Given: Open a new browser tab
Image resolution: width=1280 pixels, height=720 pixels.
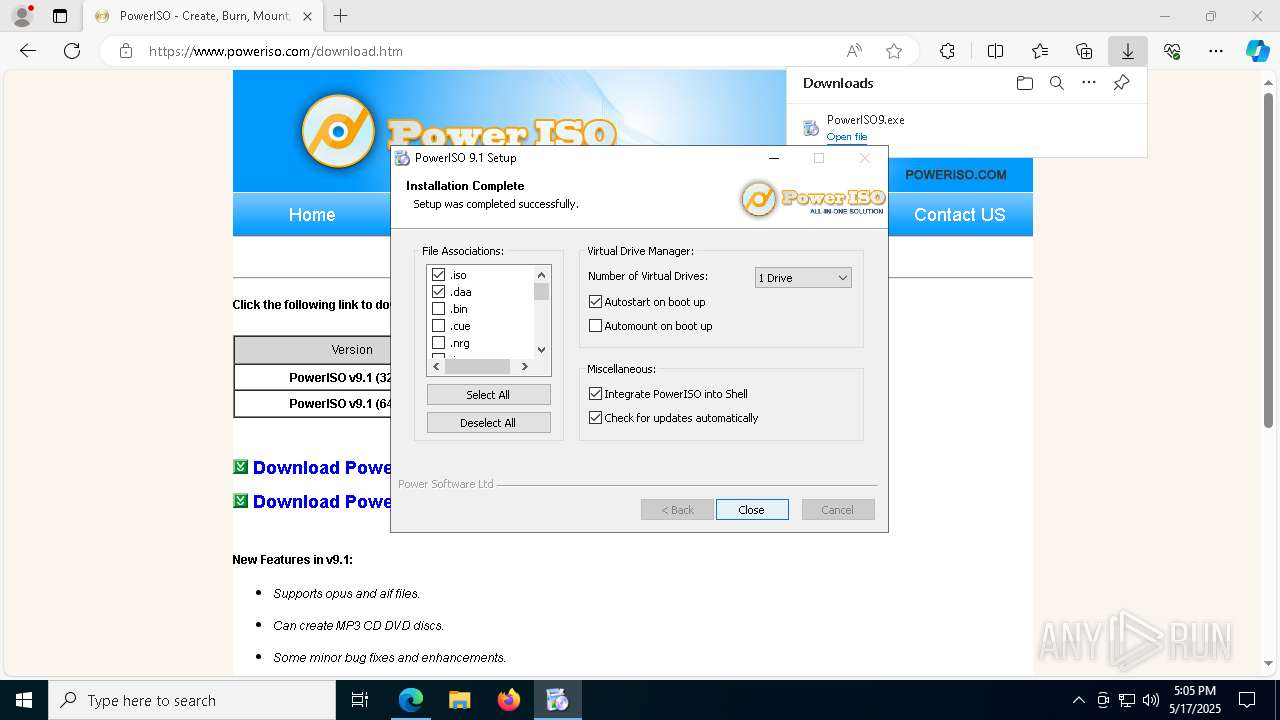Looking at the screenshot, I should (341, 16).
